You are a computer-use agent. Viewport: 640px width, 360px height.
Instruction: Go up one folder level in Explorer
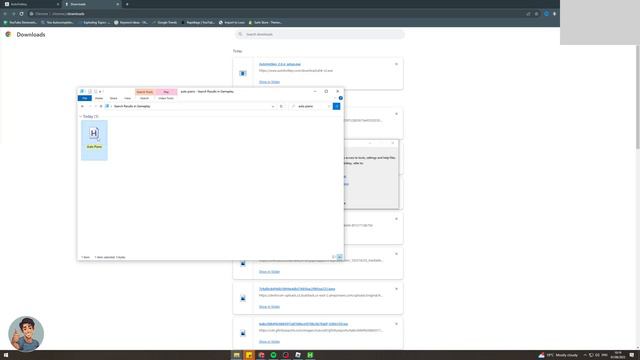coord(101,106)
